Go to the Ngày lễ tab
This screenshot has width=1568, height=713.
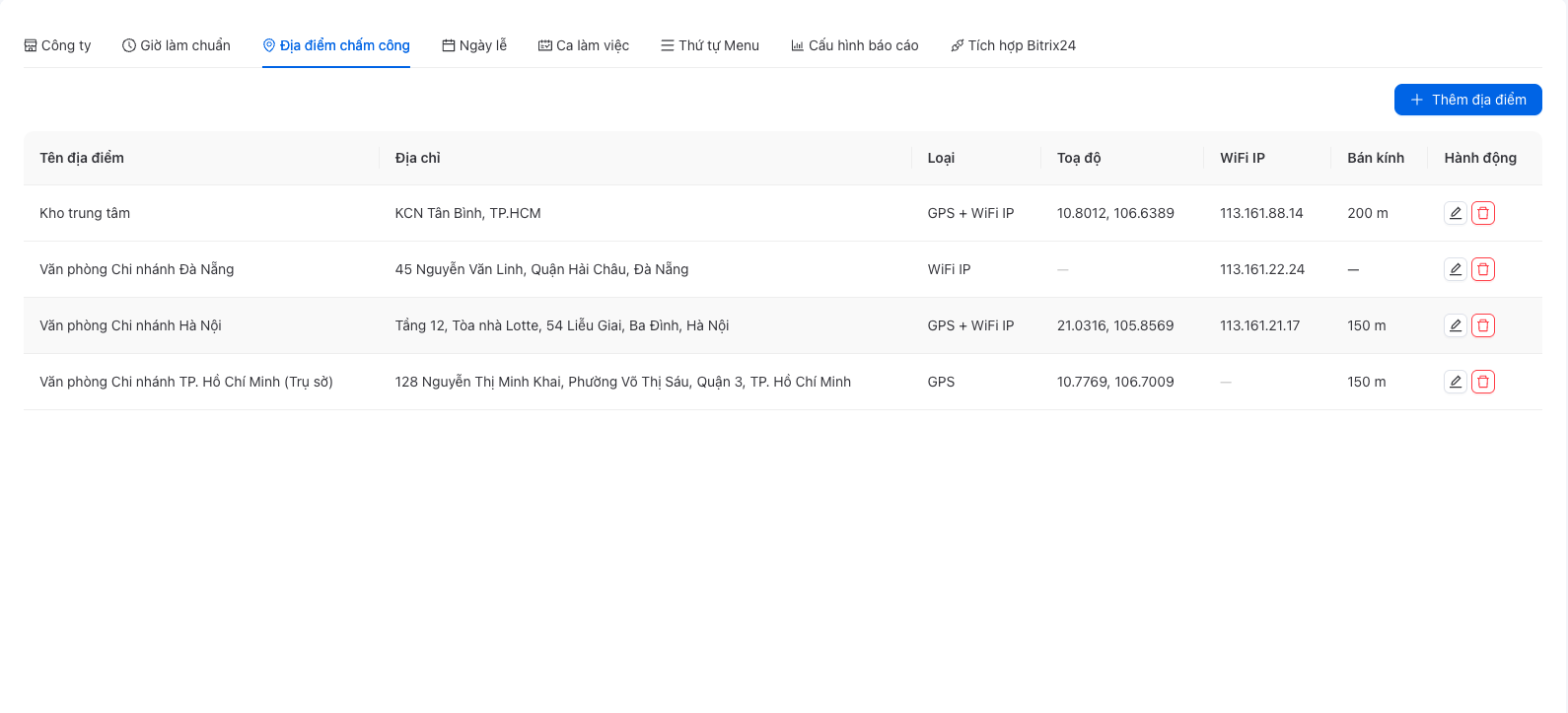click(x=474, y=45)
